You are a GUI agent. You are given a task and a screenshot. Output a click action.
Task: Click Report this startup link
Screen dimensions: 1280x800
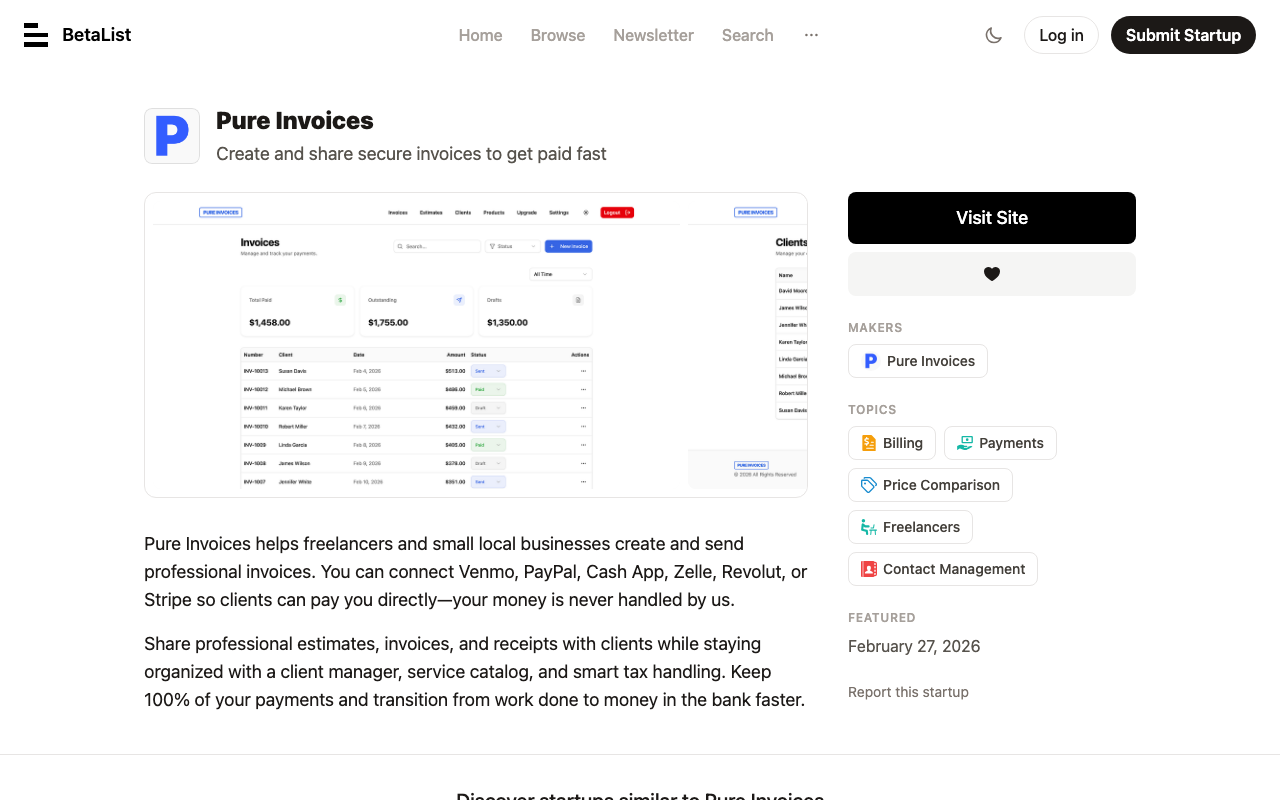[908, 692]
